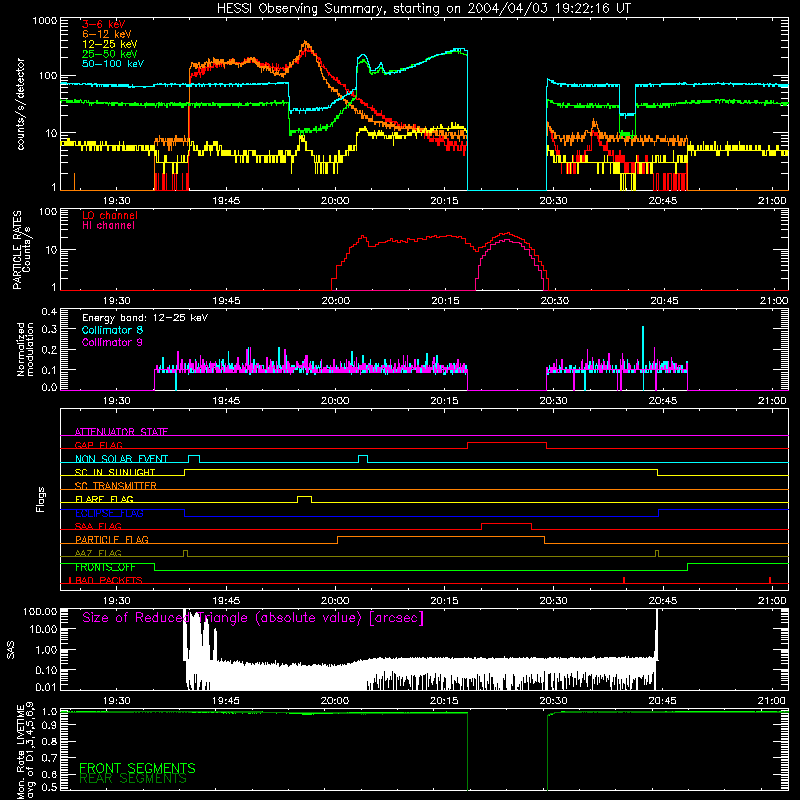Viewport: 800px width, 800px height.
Task: Click the NON SOLAR EVENT flag label
Action: 121,459
